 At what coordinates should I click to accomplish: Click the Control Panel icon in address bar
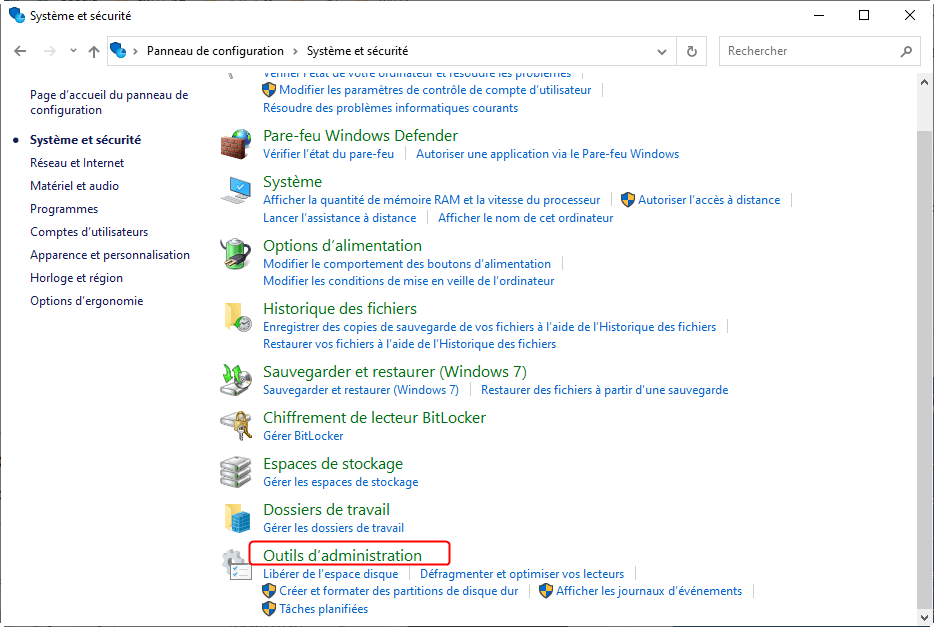[x=118, y=51]
